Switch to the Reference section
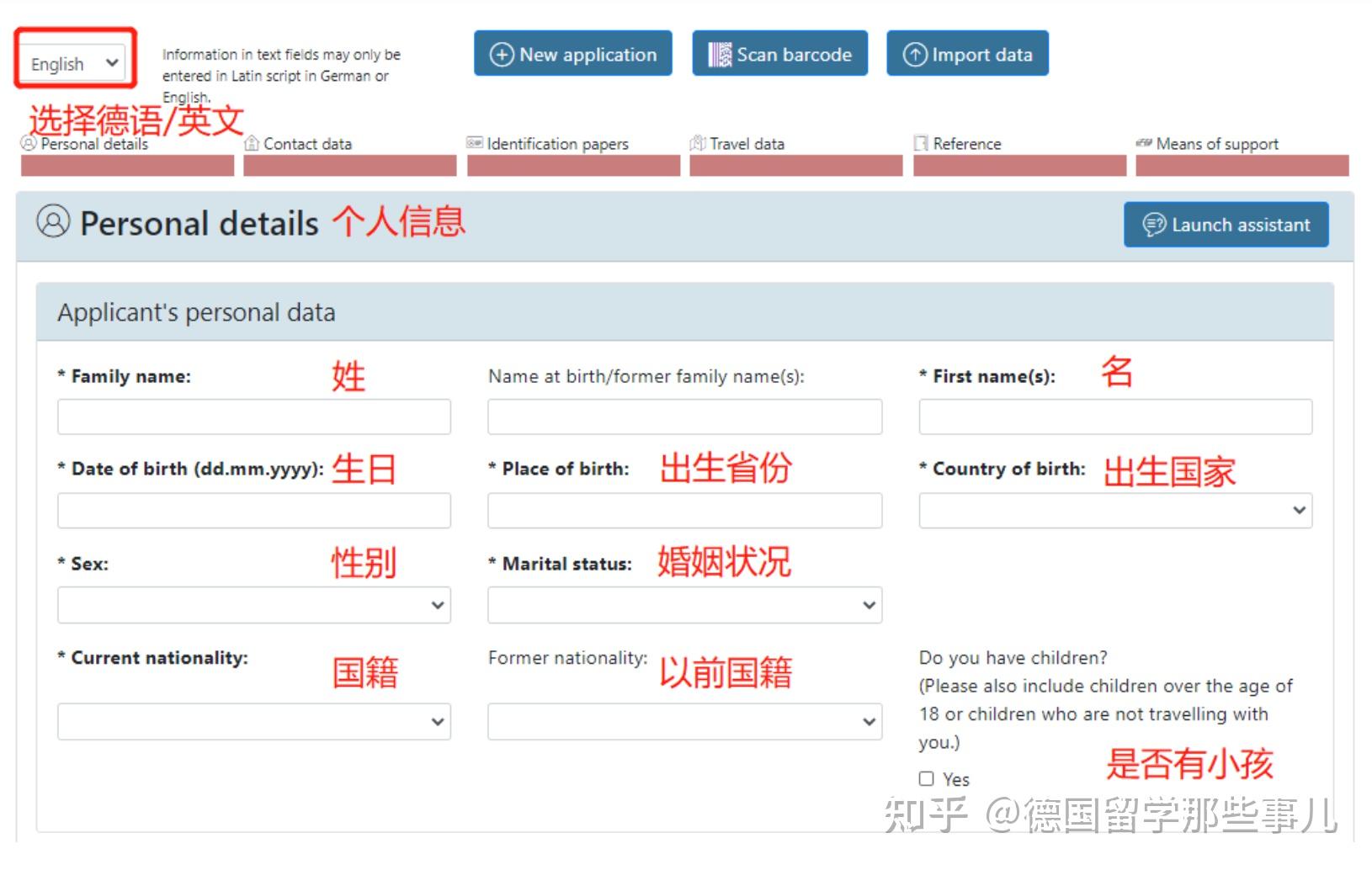The width and height of the screenshot is (1372, 870). 966,143
